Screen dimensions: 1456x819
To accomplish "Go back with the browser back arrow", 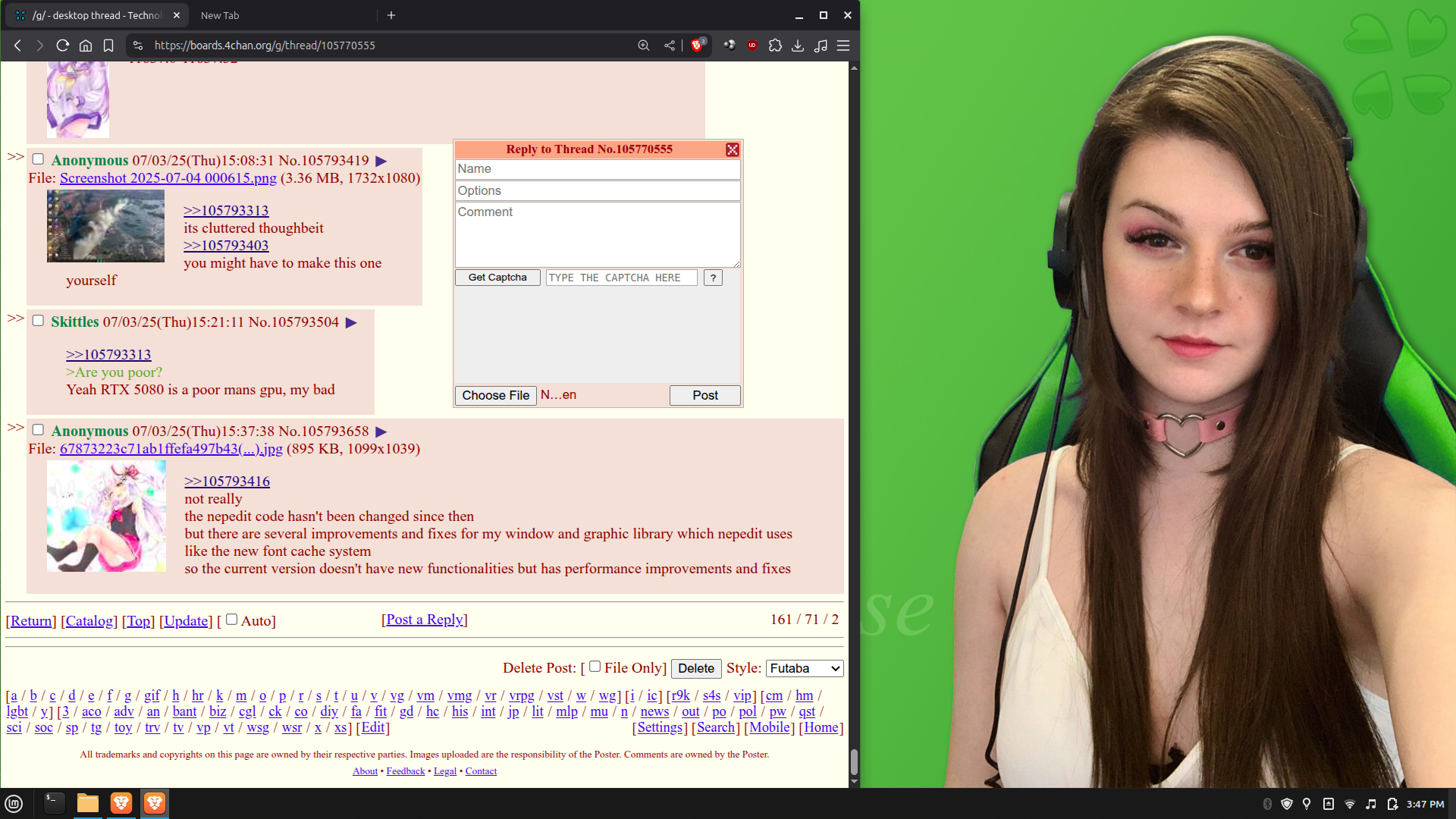I will [x=17, y=45].
